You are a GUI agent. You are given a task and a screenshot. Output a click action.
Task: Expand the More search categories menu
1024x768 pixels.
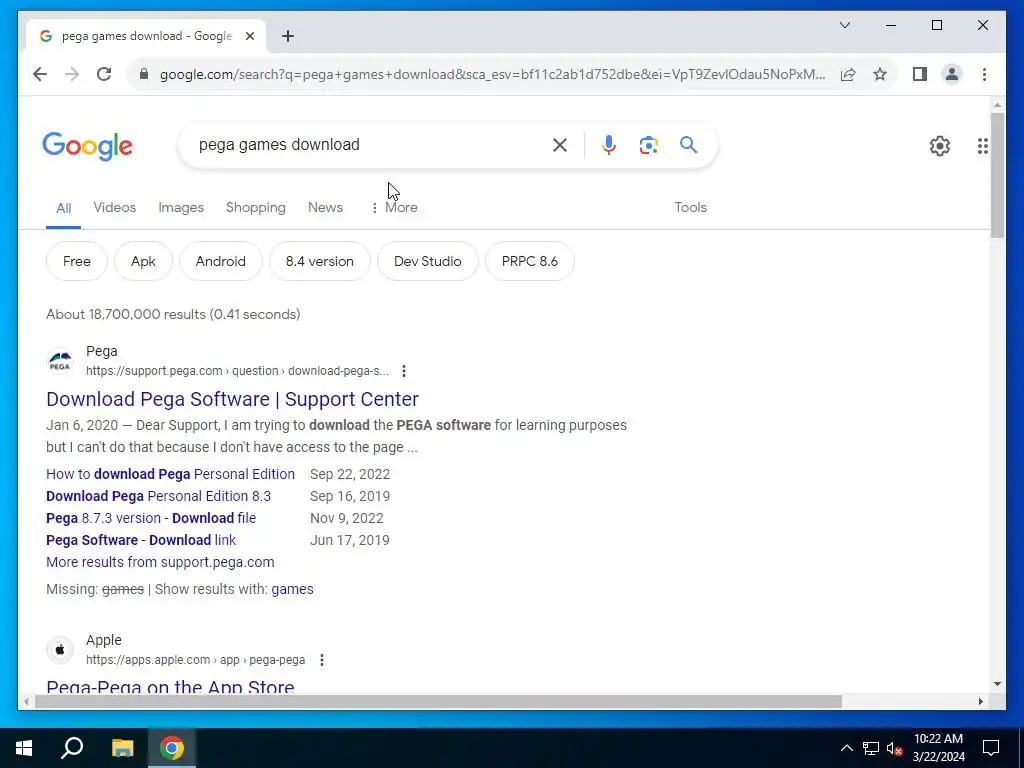(x=394, y=208)
